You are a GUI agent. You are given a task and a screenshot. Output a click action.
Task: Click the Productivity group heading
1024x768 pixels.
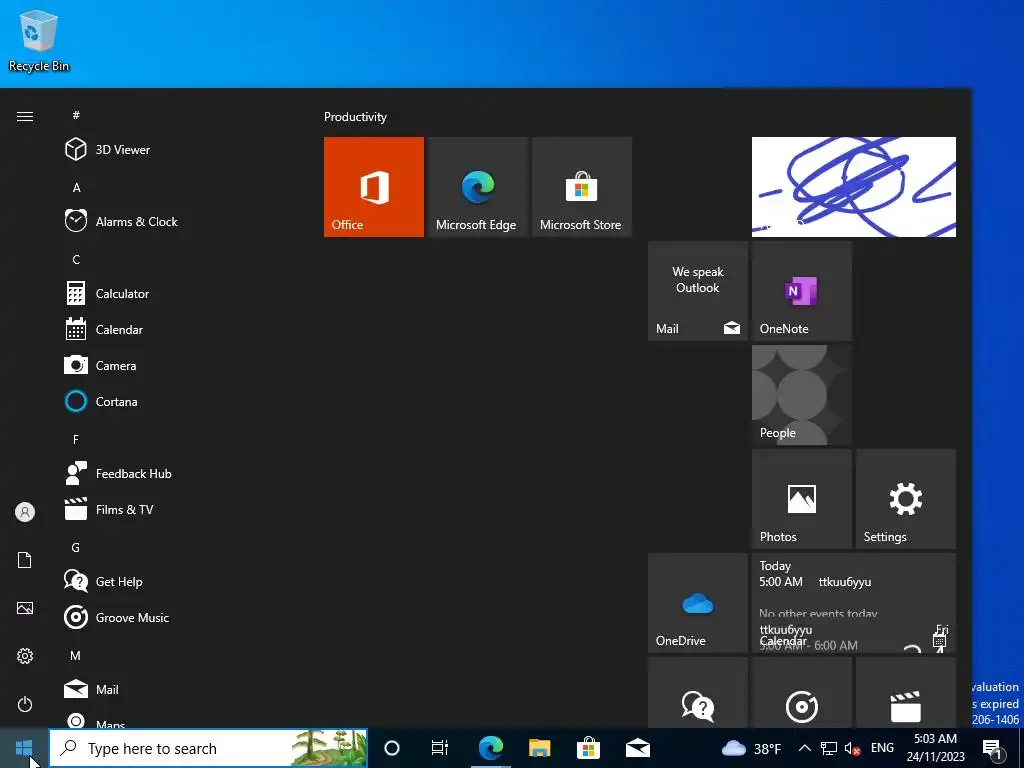[355, 117]
